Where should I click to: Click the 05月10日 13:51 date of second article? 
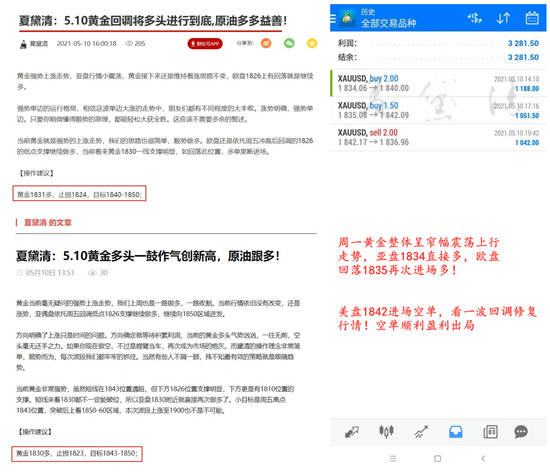(50, 273)
